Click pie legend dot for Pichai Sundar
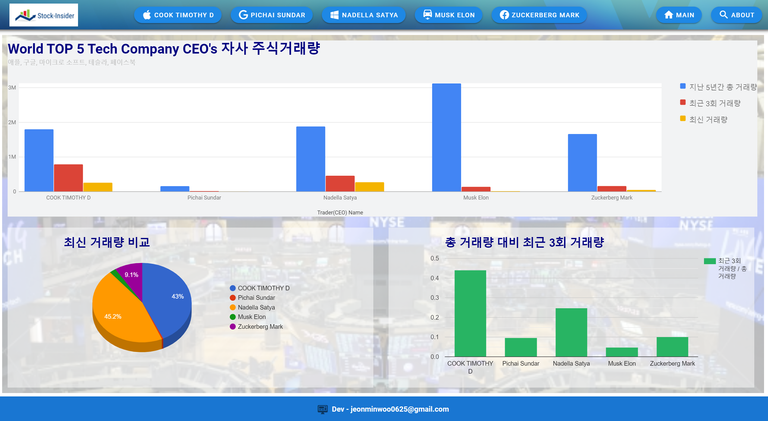 [x=233, y=298]
